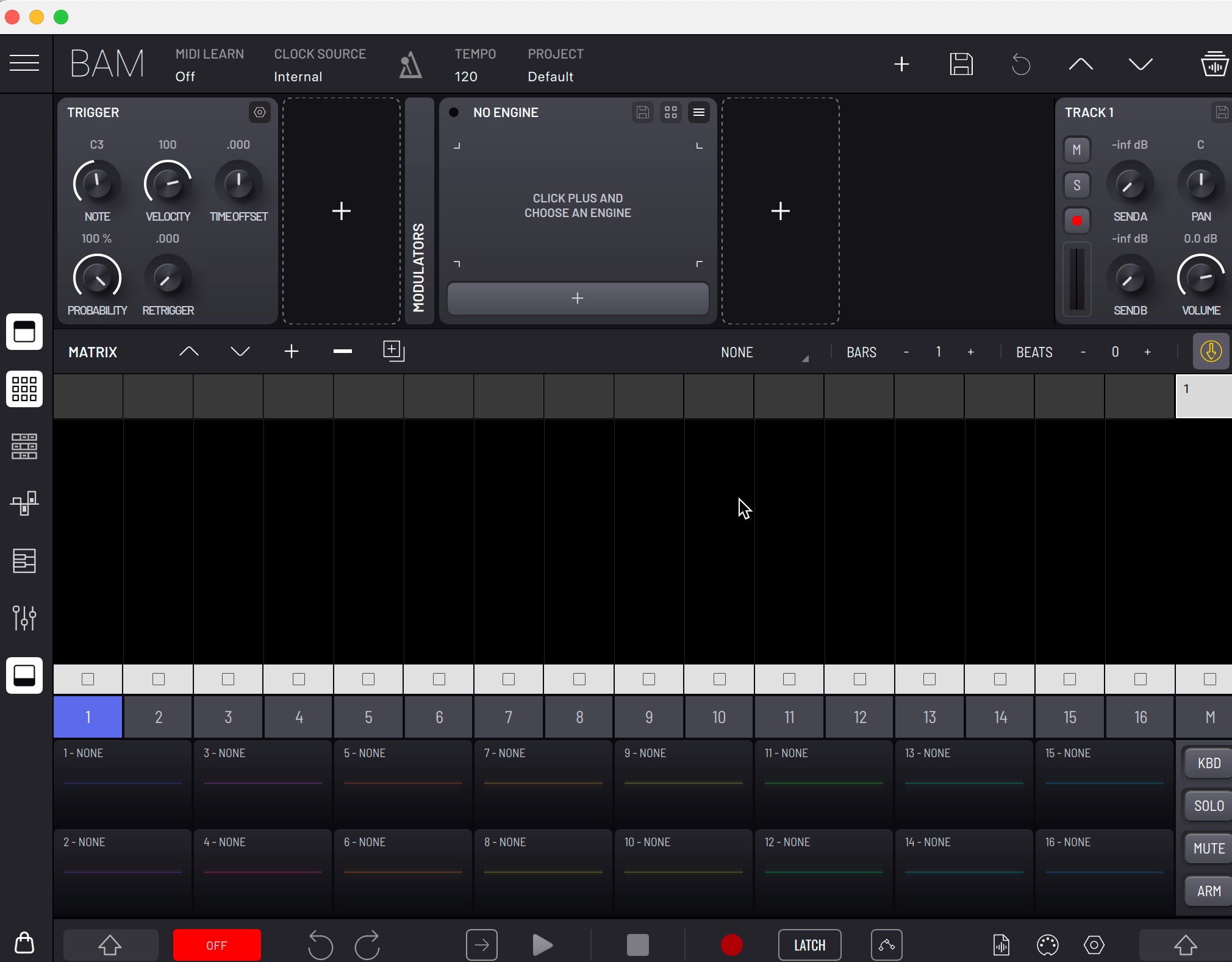Open the NONE dropdown in Matrix bar
The height and width of the screenshot is (962, 1232).
[x=765, y=352]
